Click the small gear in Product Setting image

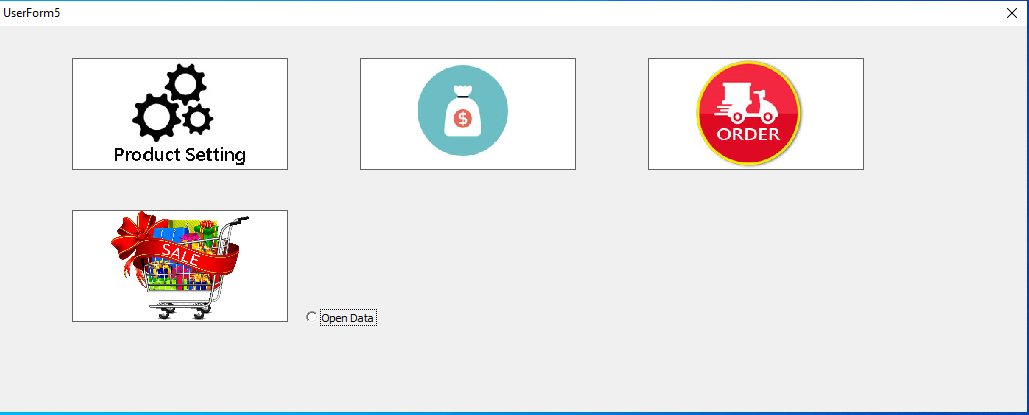197,119
